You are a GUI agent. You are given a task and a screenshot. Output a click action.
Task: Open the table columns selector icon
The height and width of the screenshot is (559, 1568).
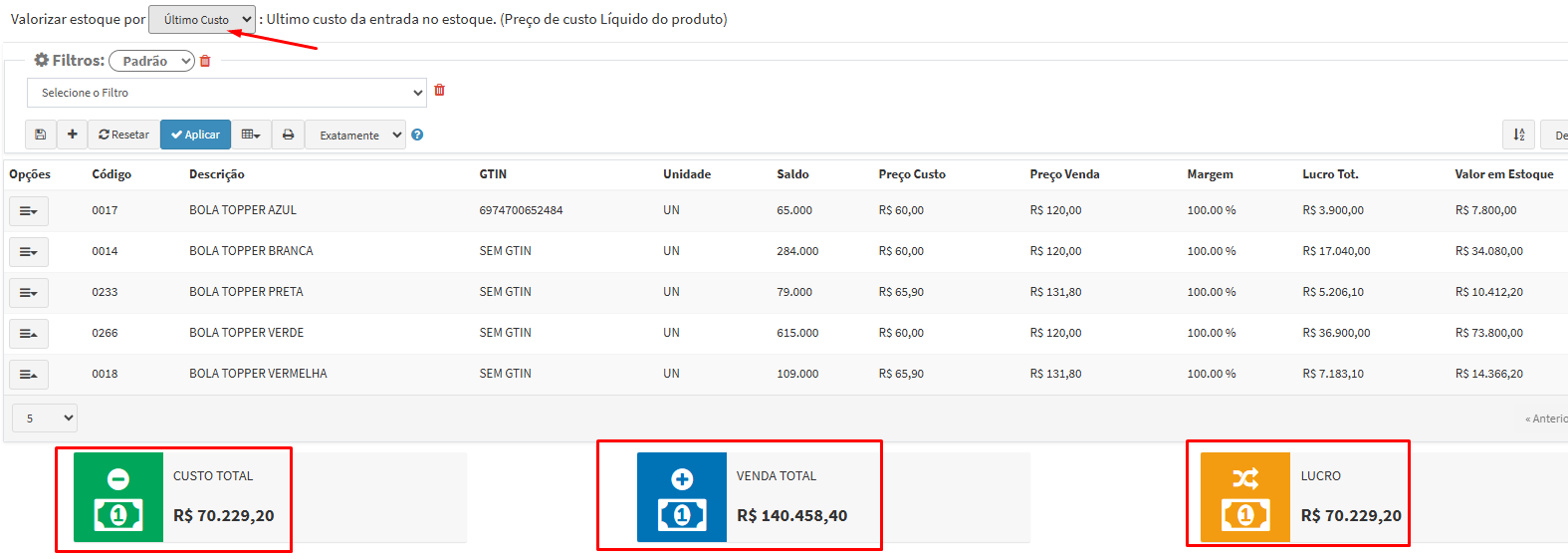pos(251,135)
